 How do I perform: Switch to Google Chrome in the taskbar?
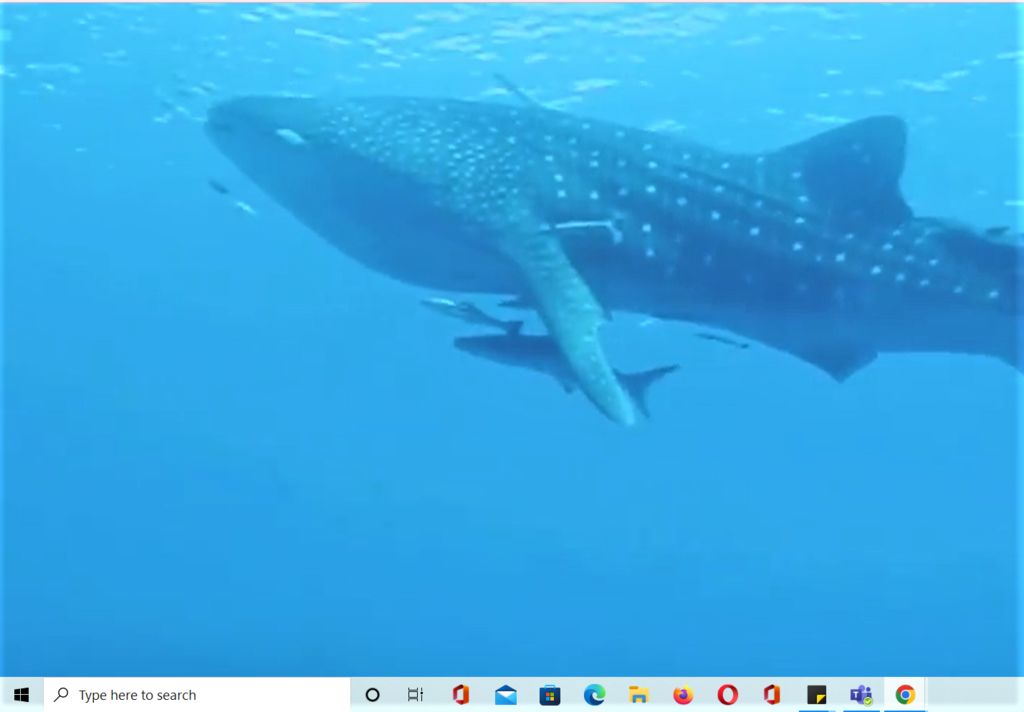pos(905,694)
